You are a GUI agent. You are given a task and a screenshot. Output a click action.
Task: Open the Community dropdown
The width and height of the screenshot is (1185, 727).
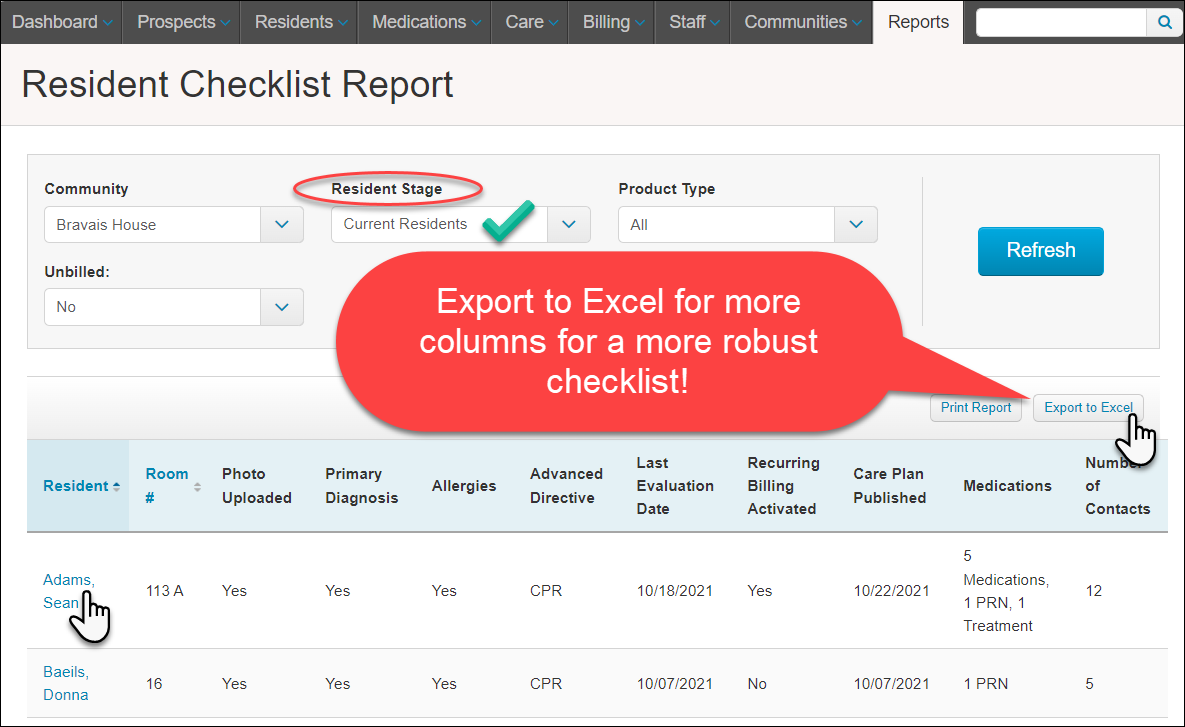[x=281, y=224]
